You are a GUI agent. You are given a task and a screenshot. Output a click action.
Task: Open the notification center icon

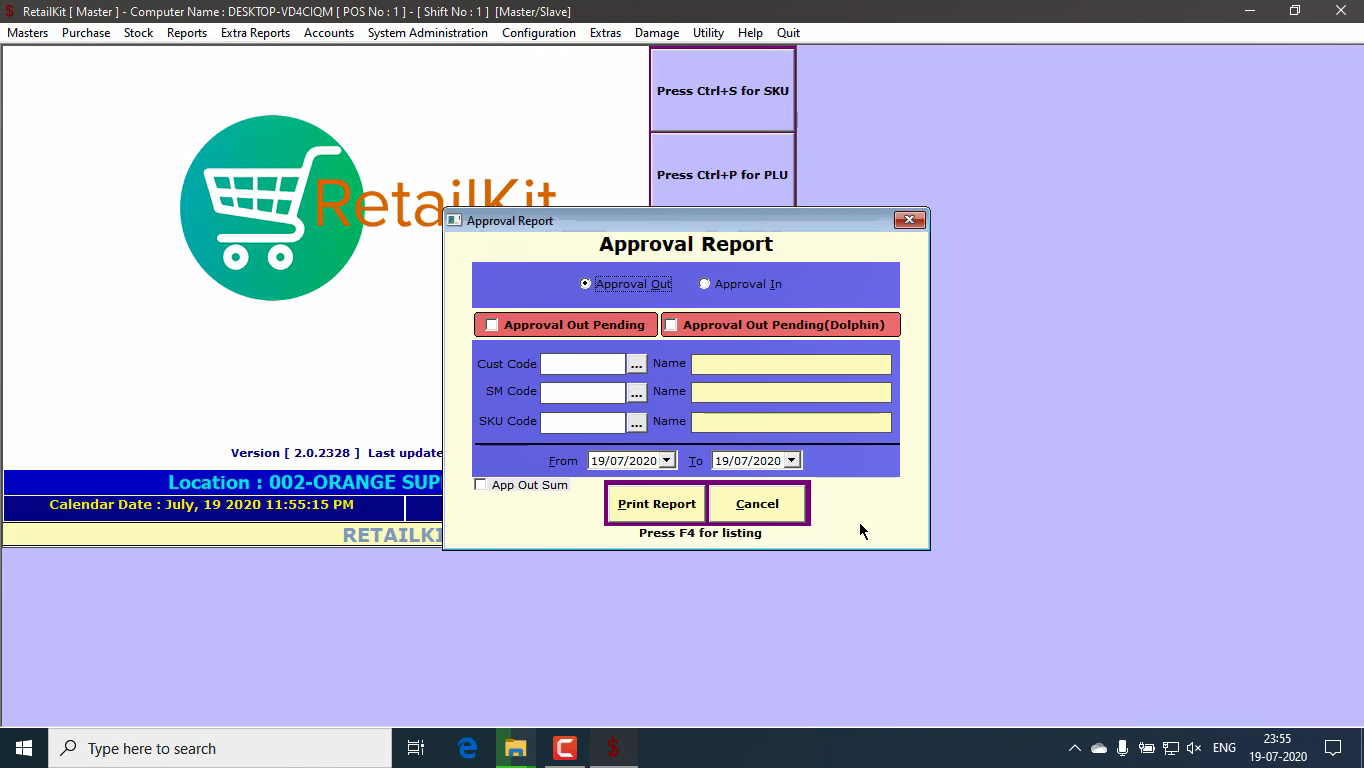pyautogui.click(x=1333, y=748)
